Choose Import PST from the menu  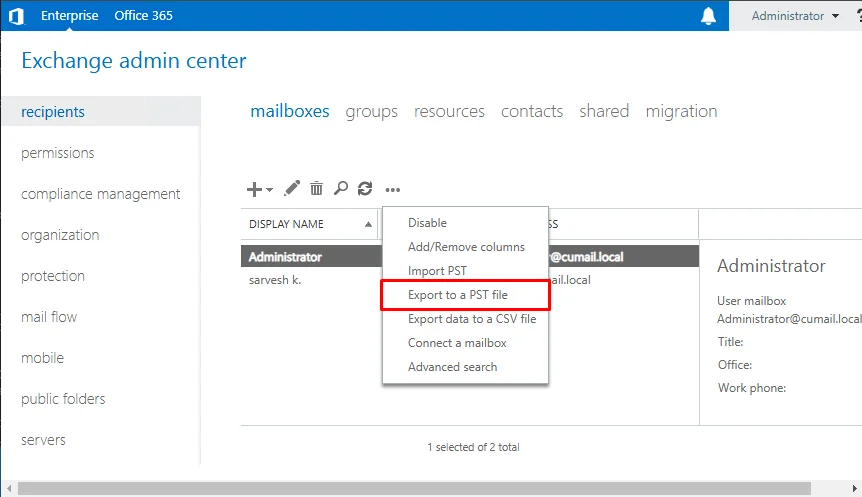click(x=437, y=271)
